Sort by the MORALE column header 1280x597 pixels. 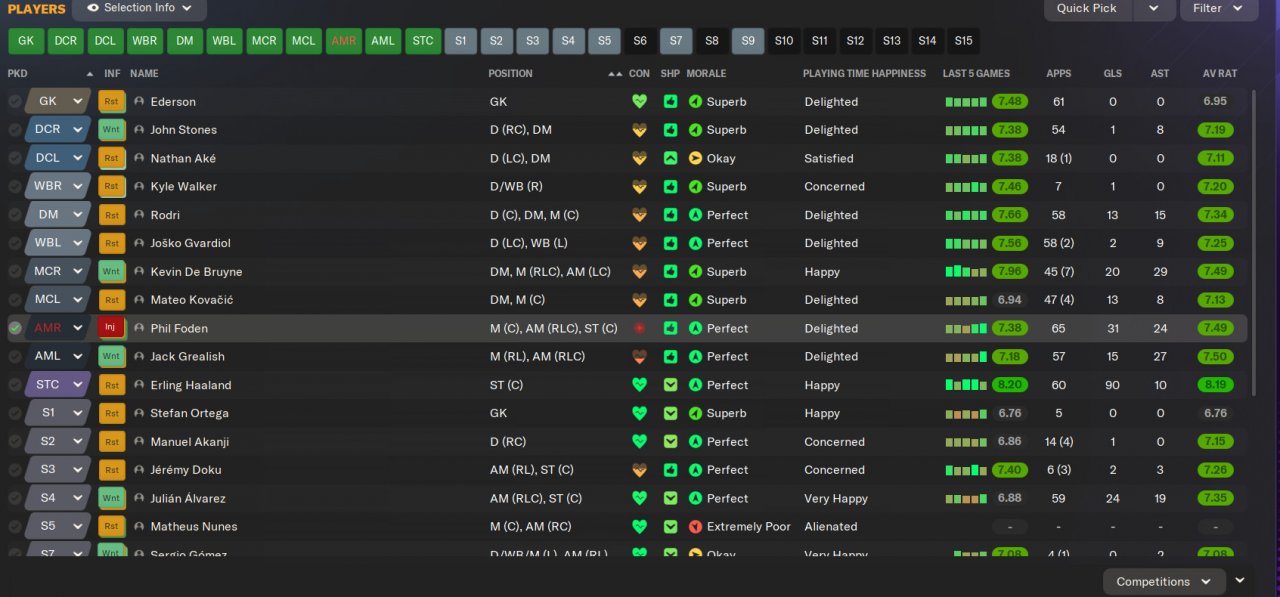tap(706, 74)
